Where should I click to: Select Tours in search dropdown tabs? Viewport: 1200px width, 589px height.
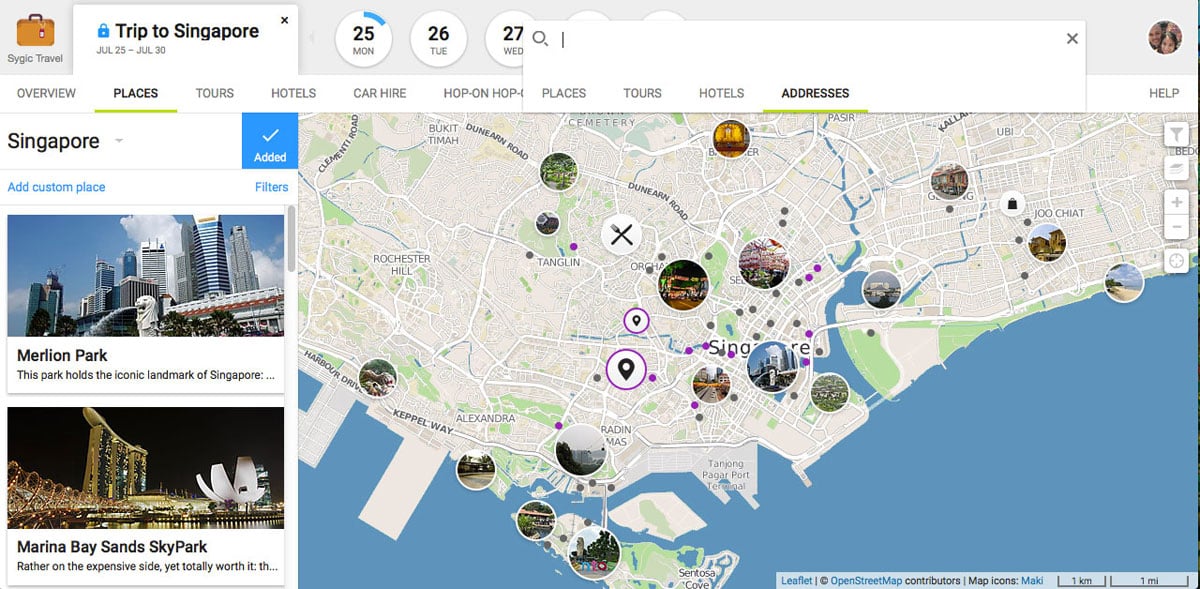pos(642,93)
